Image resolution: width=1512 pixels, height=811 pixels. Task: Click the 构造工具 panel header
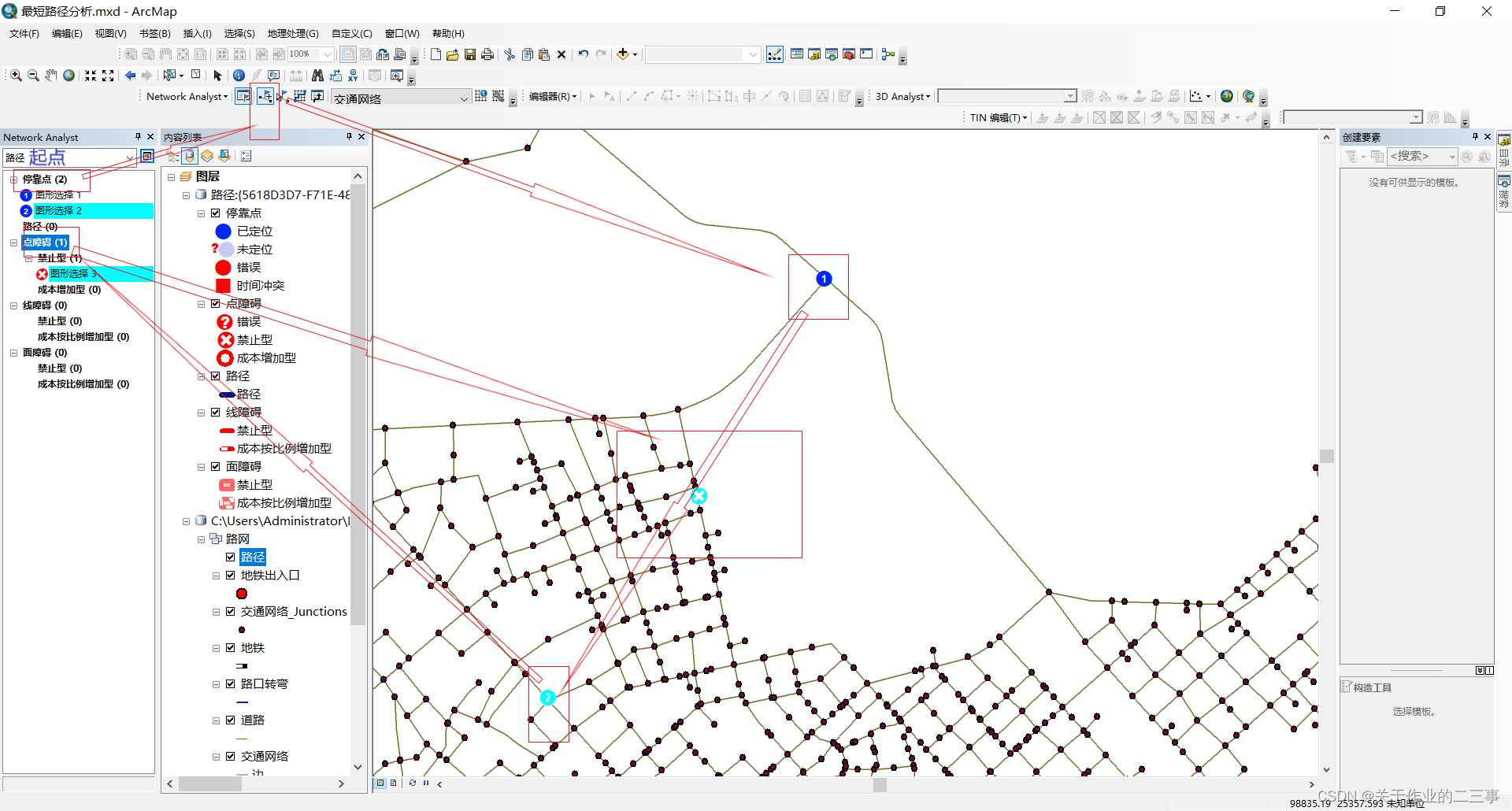coord(1372,687)
